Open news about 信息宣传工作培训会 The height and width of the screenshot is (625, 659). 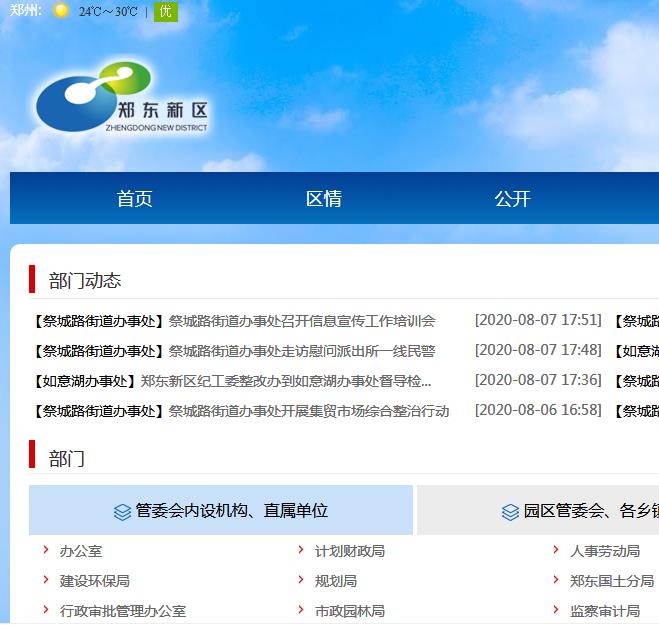tap(302, 321)
